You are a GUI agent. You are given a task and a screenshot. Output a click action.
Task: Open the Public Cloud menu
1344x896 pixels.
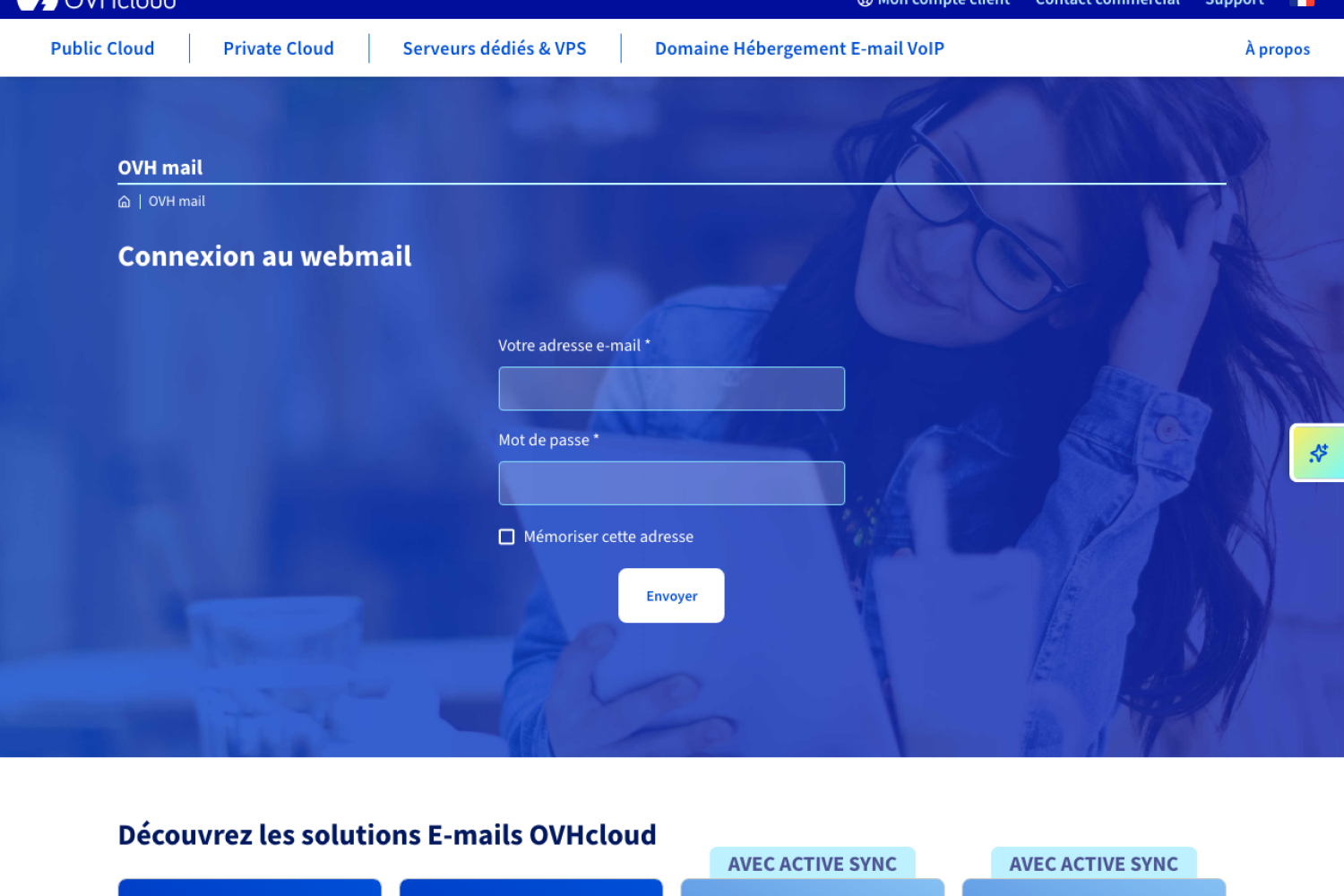(x=102, y=48)
